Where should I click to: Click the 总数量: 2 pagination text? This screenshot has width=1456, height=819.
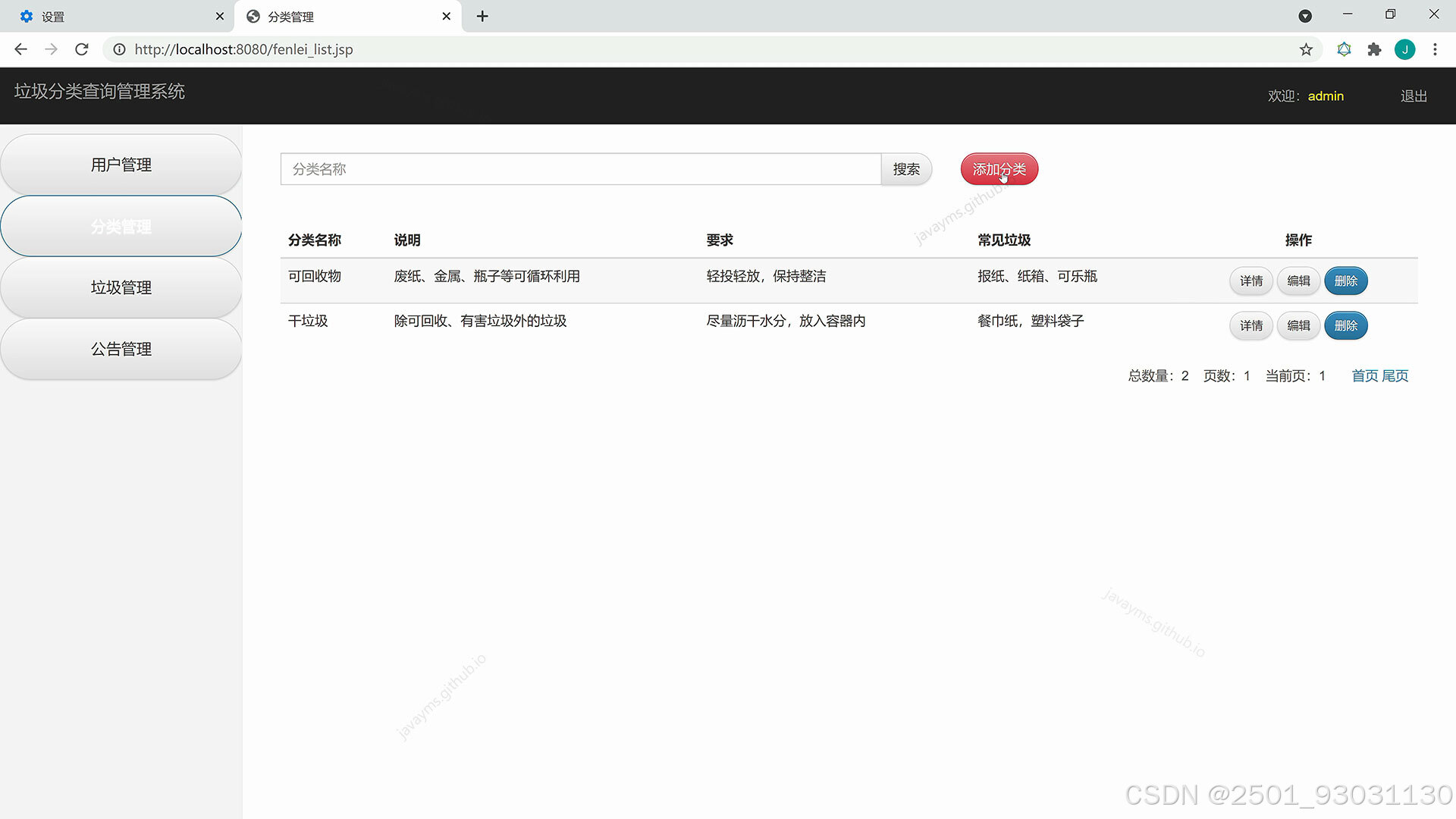click(1158, 376)
